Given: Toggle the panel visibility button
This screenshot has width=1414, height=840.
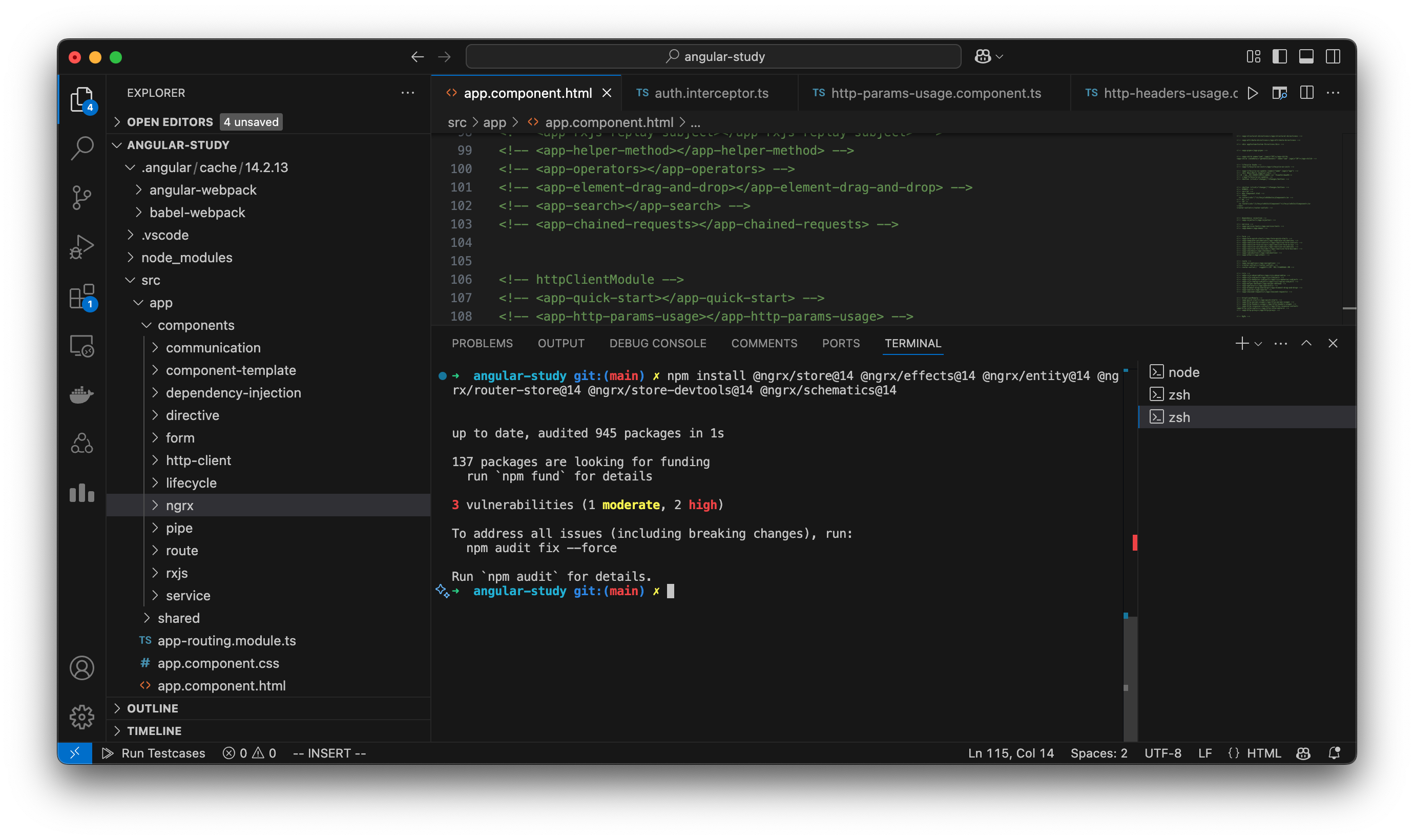Looking at the screenshot, I should [1305, 56].
